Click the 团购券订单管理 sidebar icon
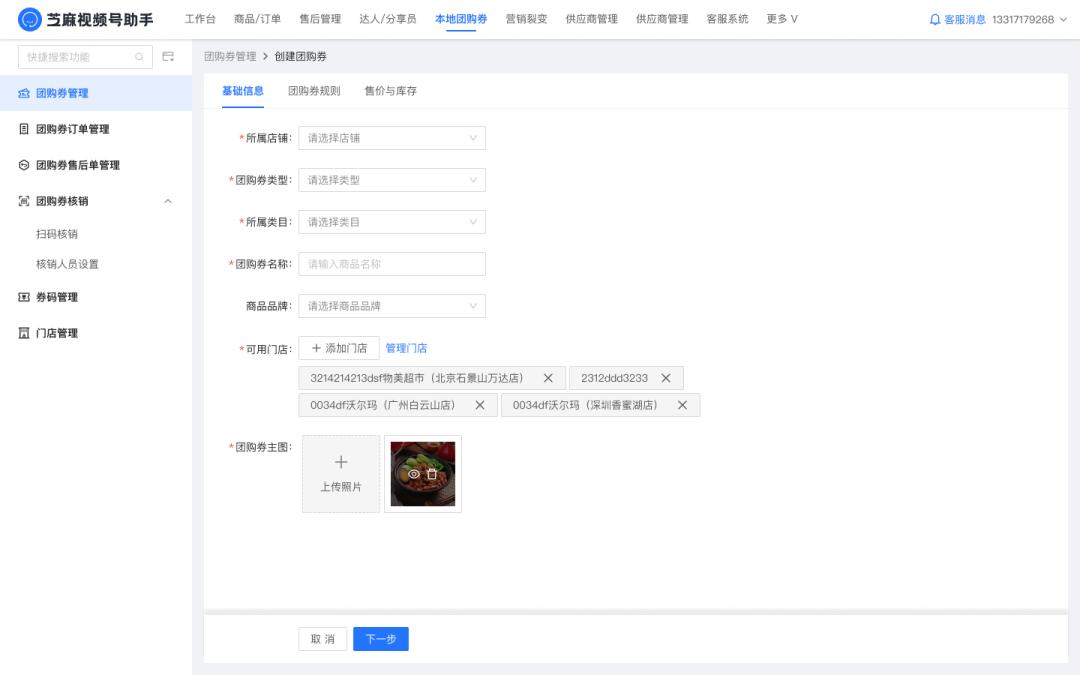Viewport: 1080px width, 675px height. [x=23, y=128]
